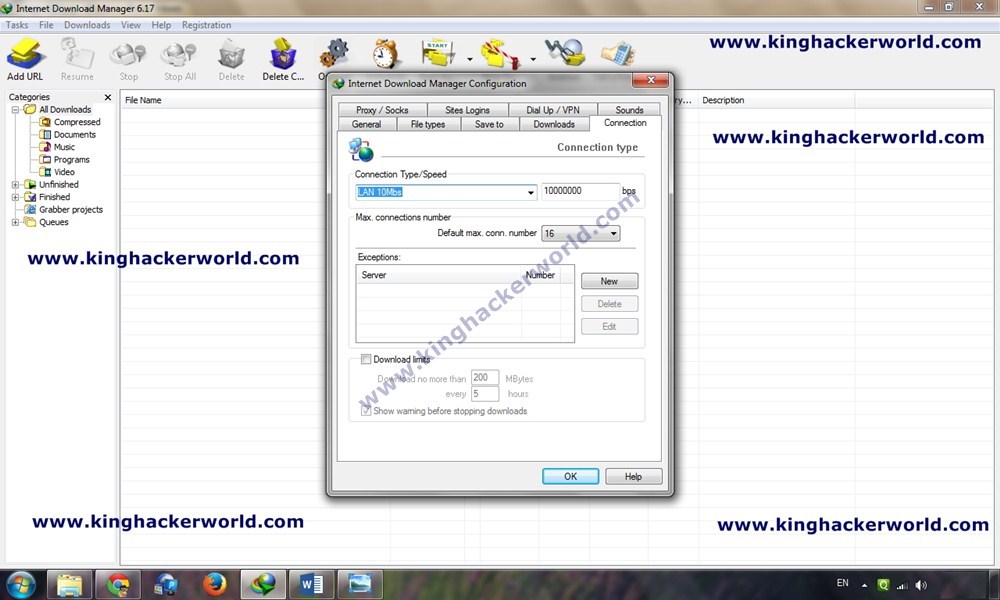This screenshot has width=1000, height=600.
Task: Open the Stop Queue dropdown arrow
Action: (x=533, y=59)
